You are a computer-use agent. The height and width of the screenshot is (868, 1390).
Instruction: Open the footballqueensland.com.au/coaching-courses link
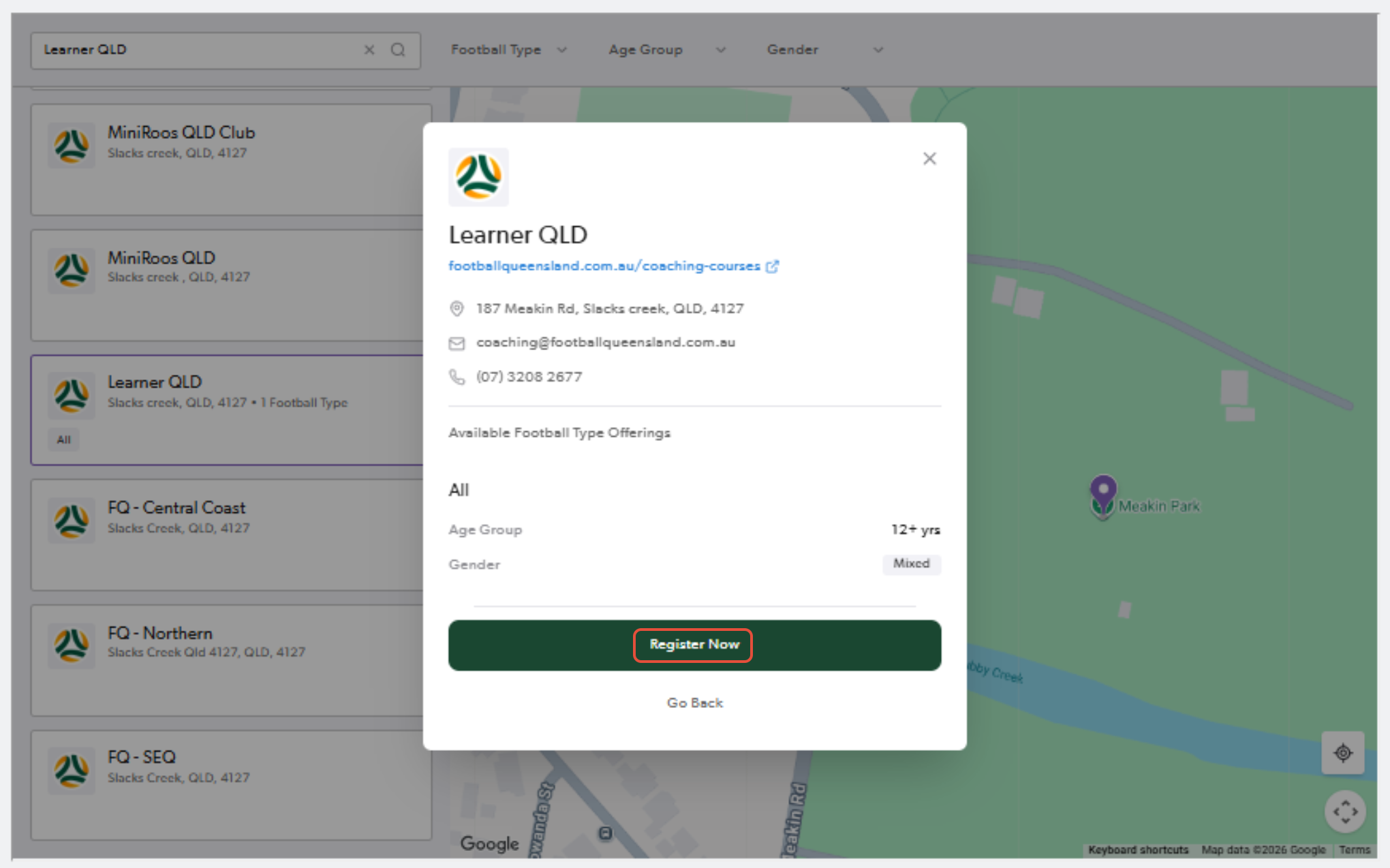coord(604,266)
